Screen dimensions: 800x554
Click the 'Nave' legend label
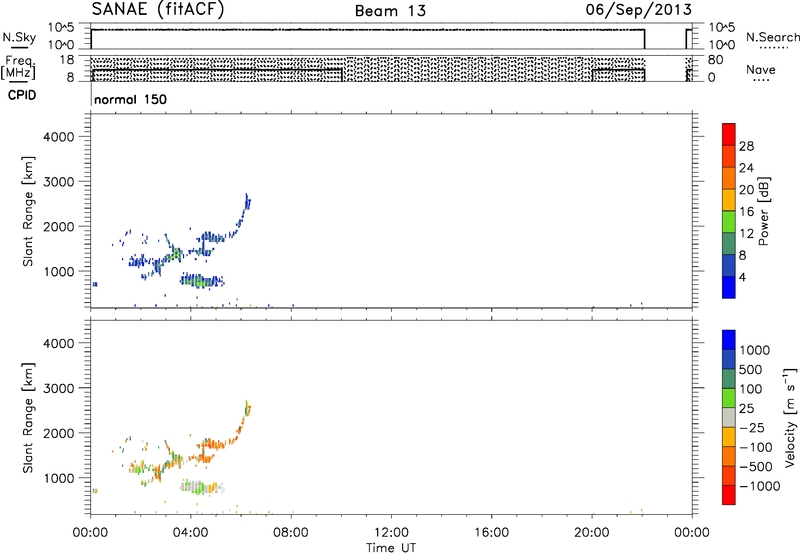pyautogui.click(x=761, y=70)
